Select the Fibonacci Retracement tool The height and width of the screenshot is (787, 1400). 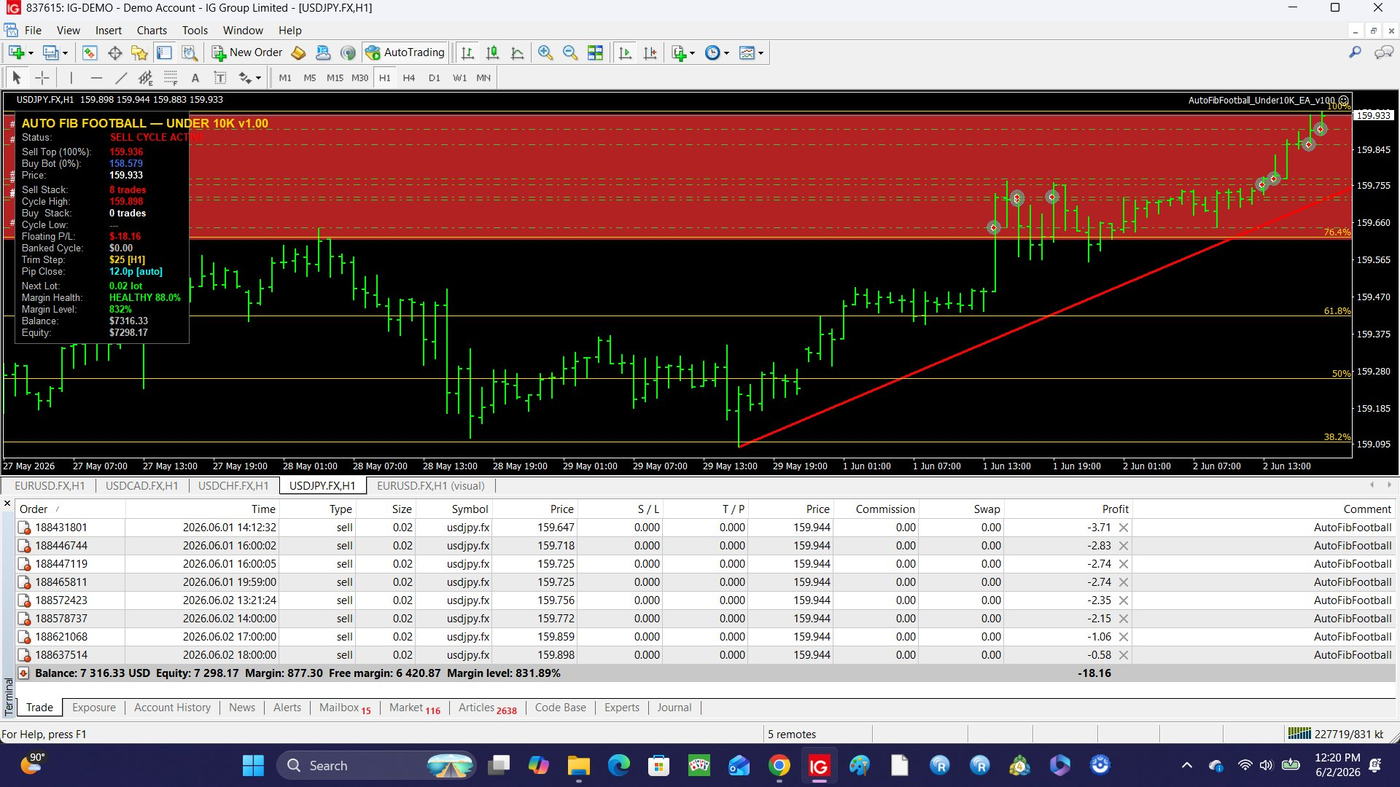pos(170,77)
